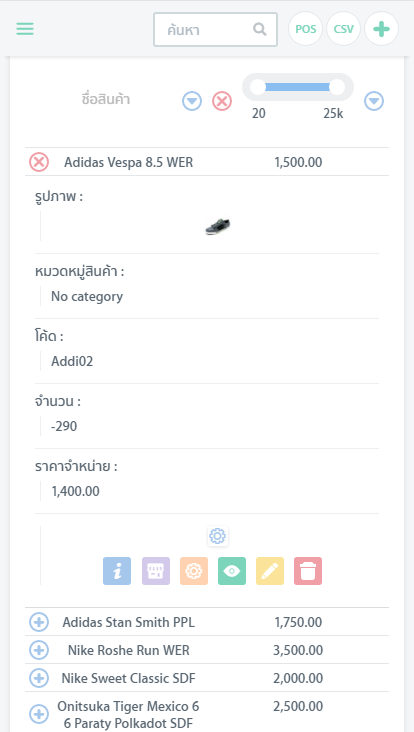Click the blue info icon button
414x732 pixels.
coord(117,571)
